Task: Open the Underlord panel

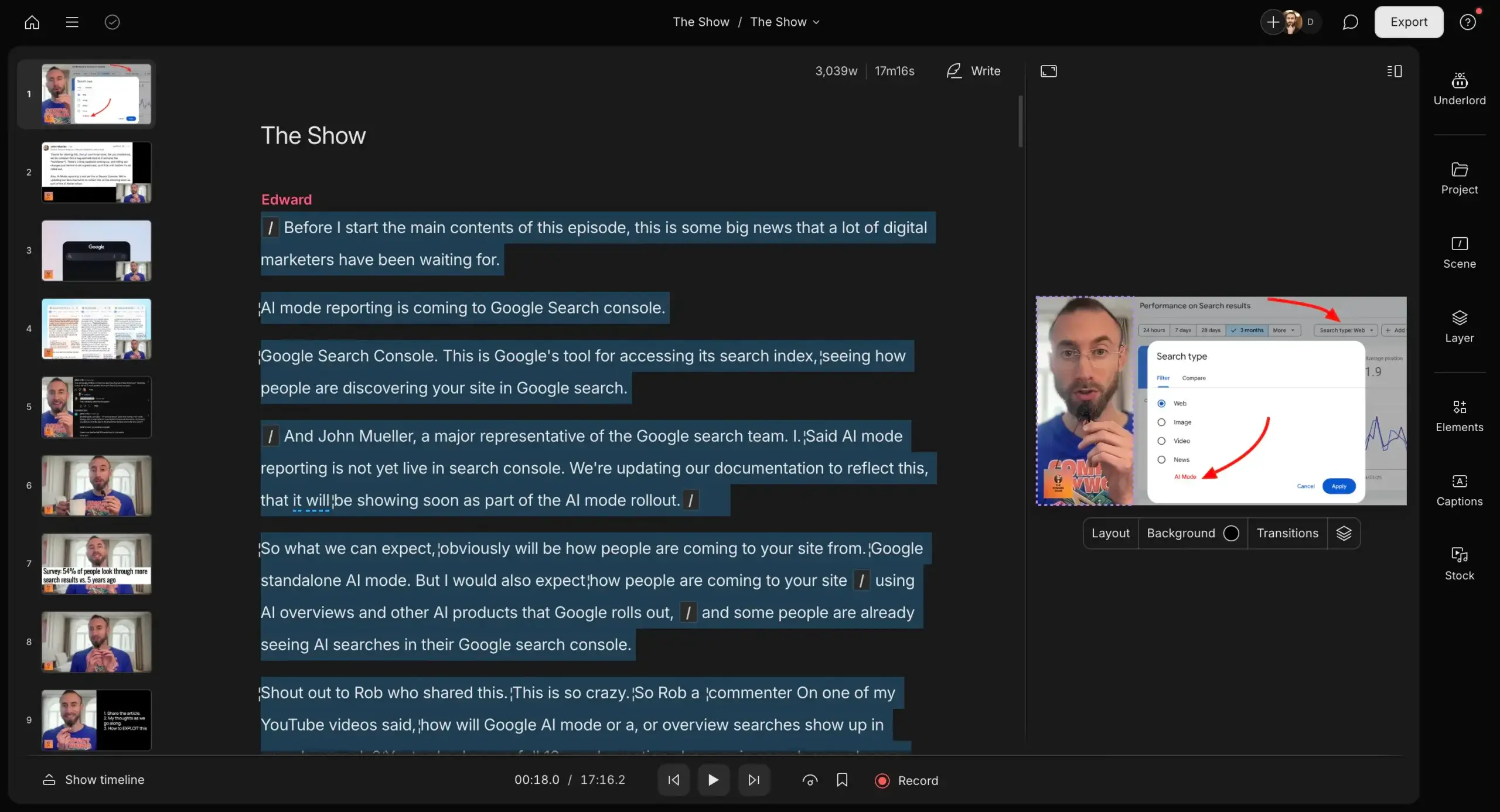Action: [1459, 87]
